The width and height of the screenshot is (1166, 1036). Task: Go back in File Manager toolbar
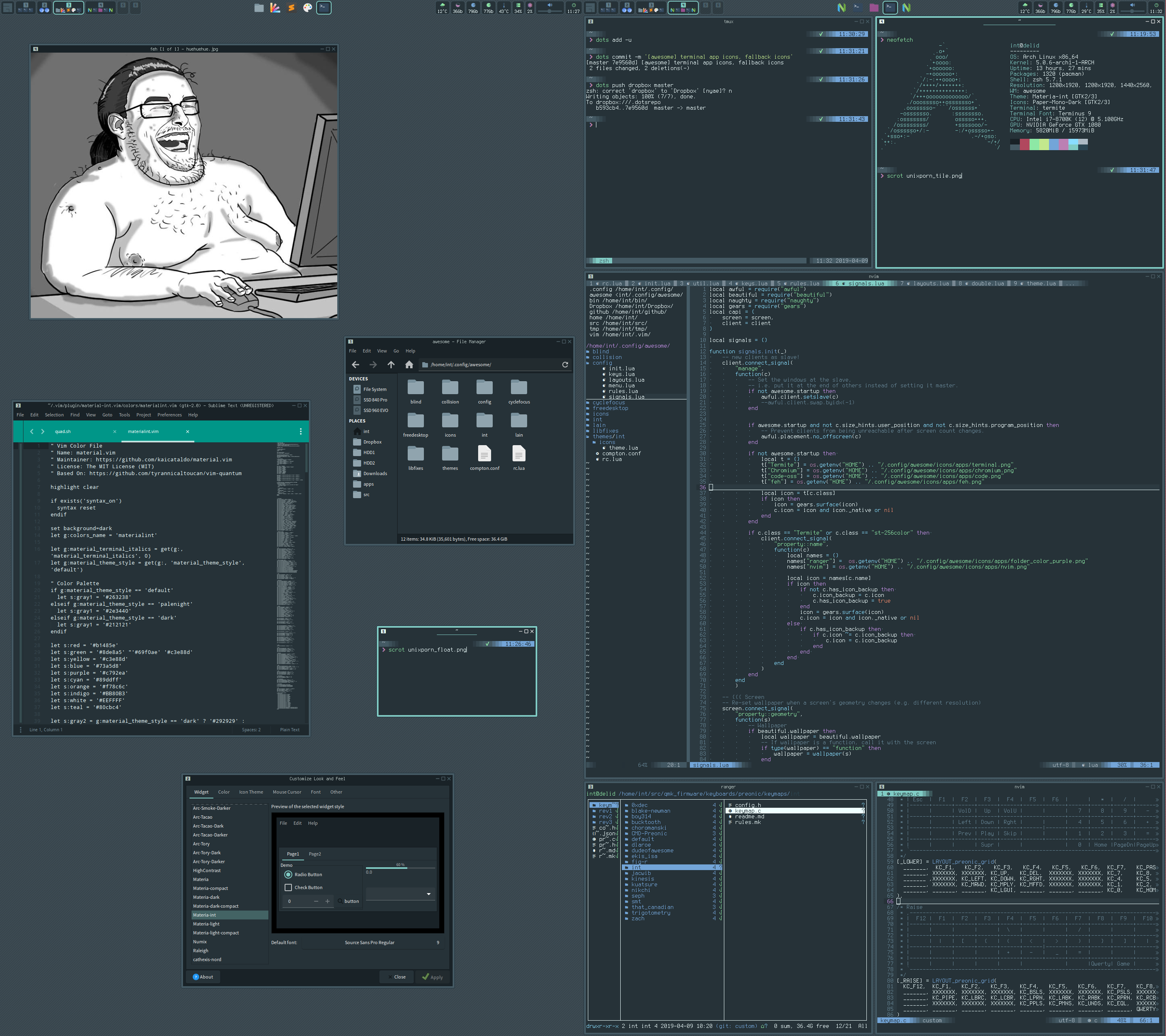(x=355, y=364)
